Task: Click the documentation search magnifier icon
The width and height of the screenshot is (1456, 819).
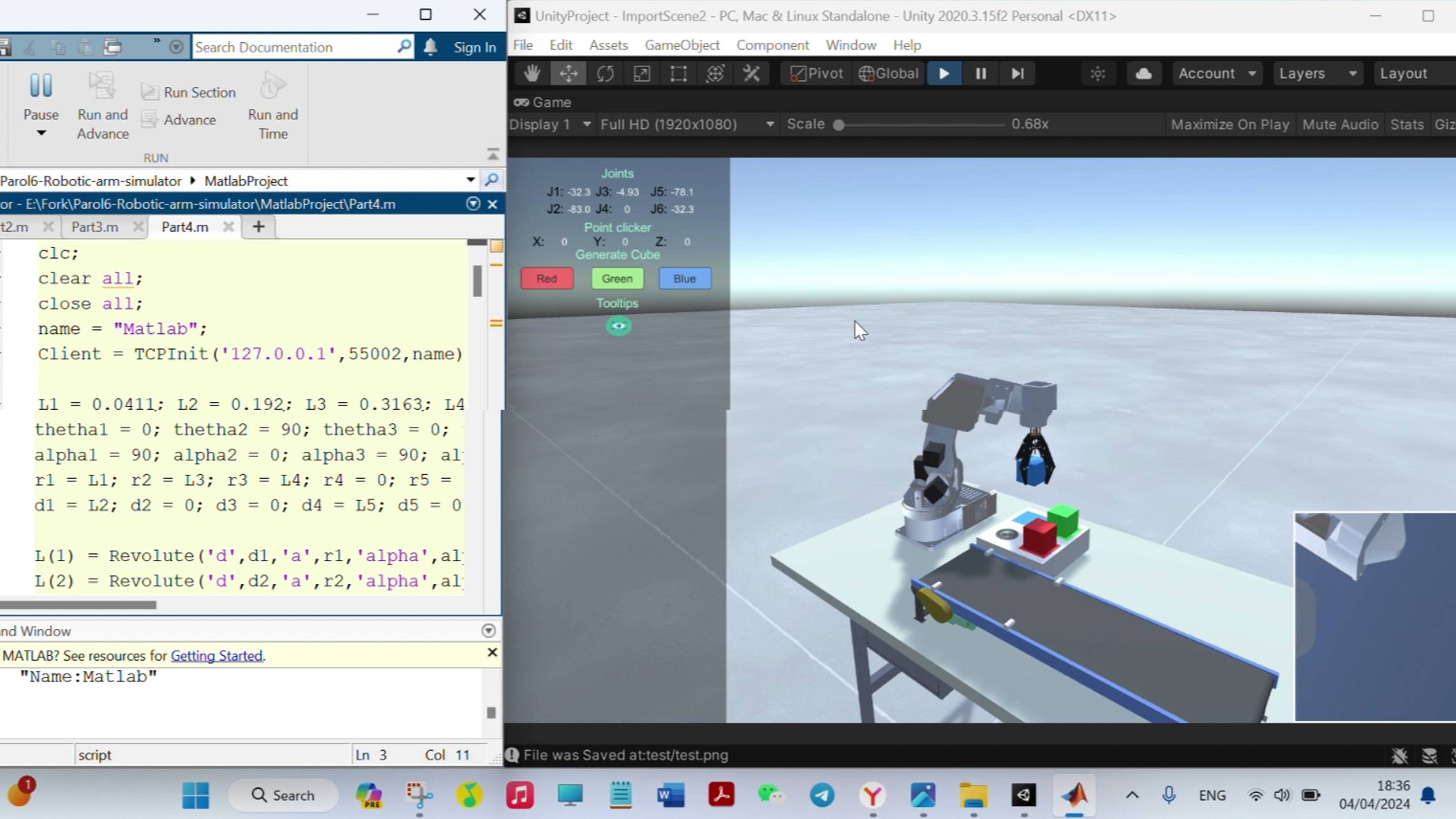Action: pos(405,47)
